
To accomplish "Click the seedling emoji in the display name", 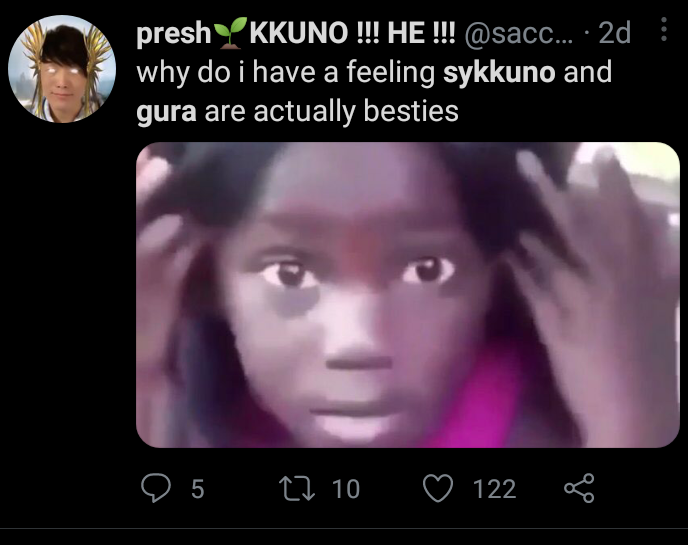I will click(x=230, y=32).
